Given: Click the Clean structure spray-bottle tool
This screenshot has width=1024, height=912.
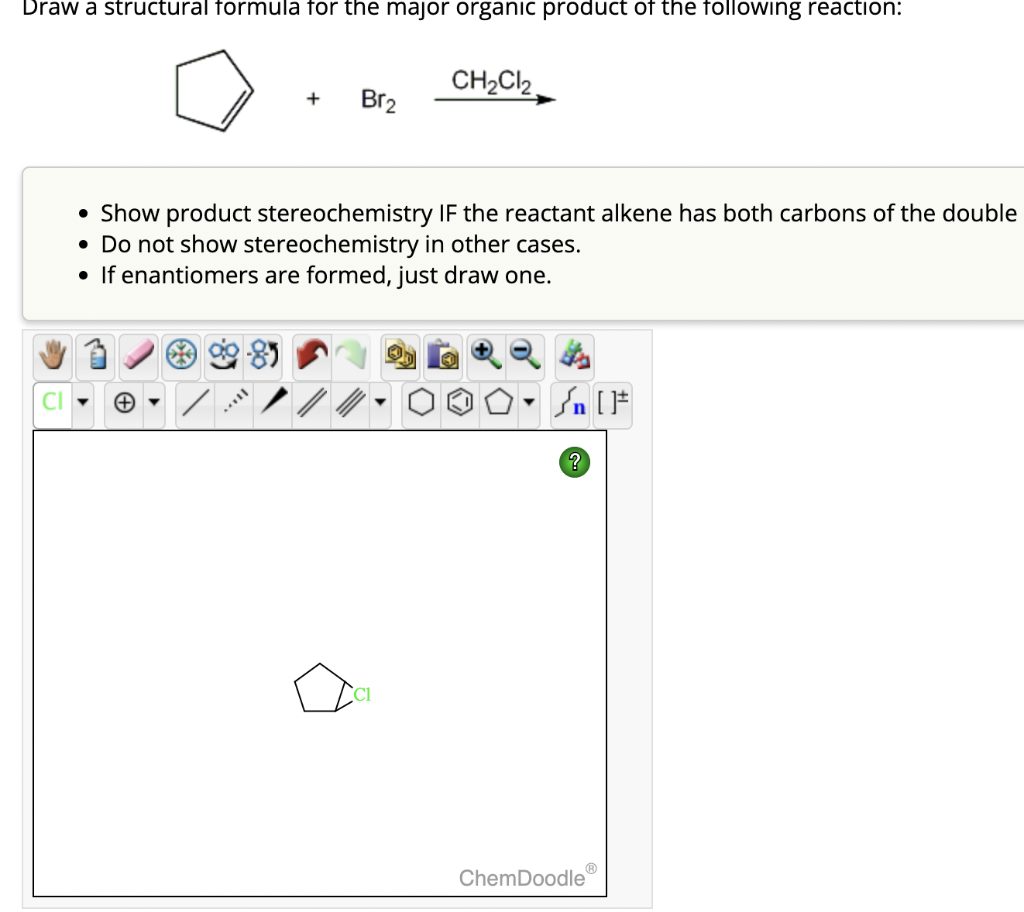Looking at the screenshot, I should click(x=97, y=355).
